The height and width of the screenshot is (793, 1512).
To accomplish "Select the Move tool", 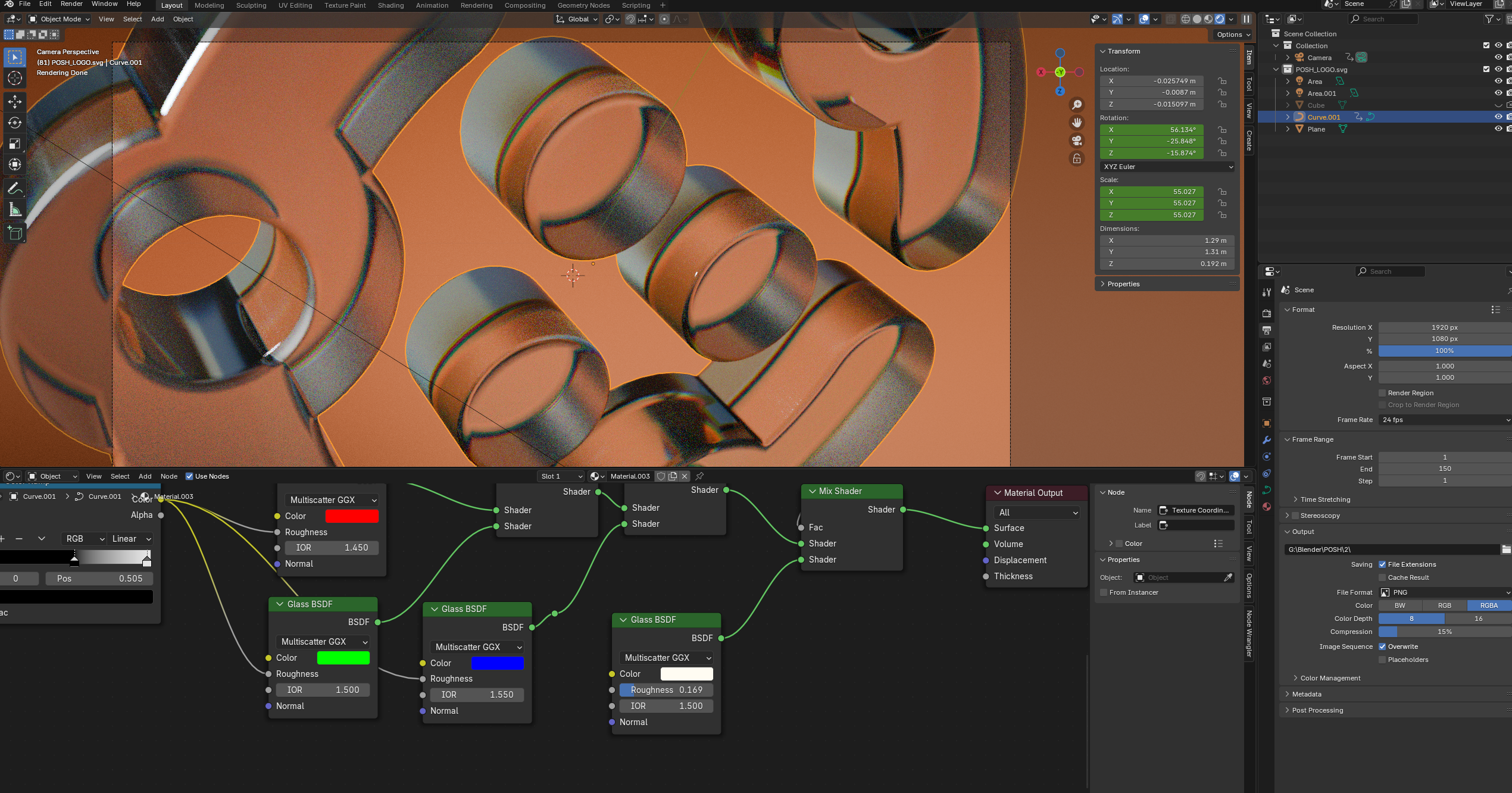I will pyautogui.click(x=15, y=102).
